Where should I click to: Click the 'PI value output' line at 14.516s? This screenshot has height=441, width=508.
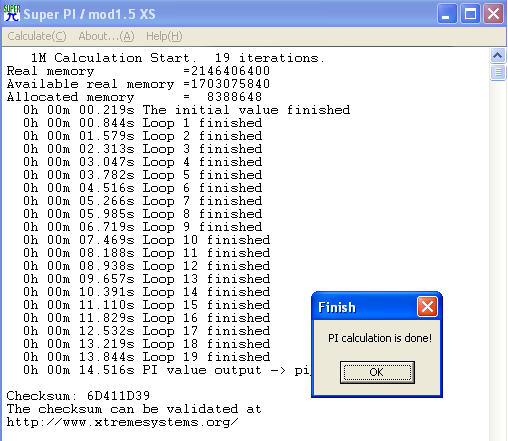tap(167, 370)
